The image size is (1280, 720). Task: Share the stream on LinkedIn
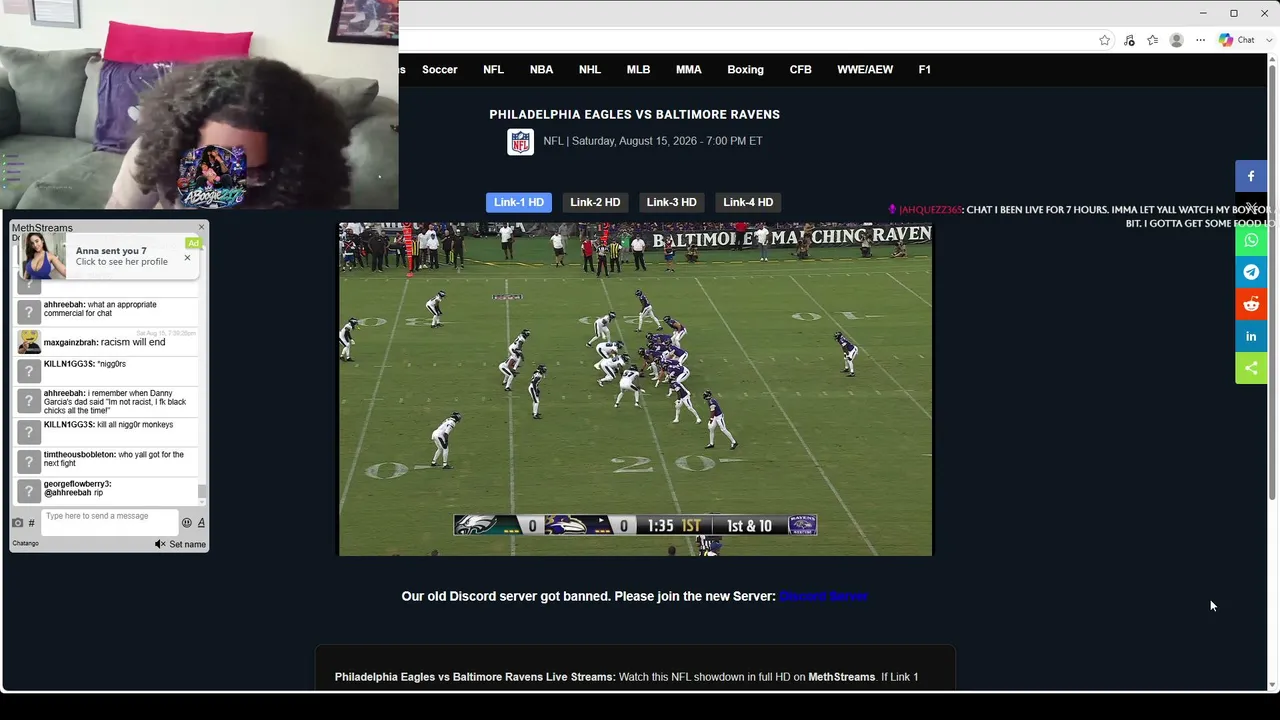1251,336
